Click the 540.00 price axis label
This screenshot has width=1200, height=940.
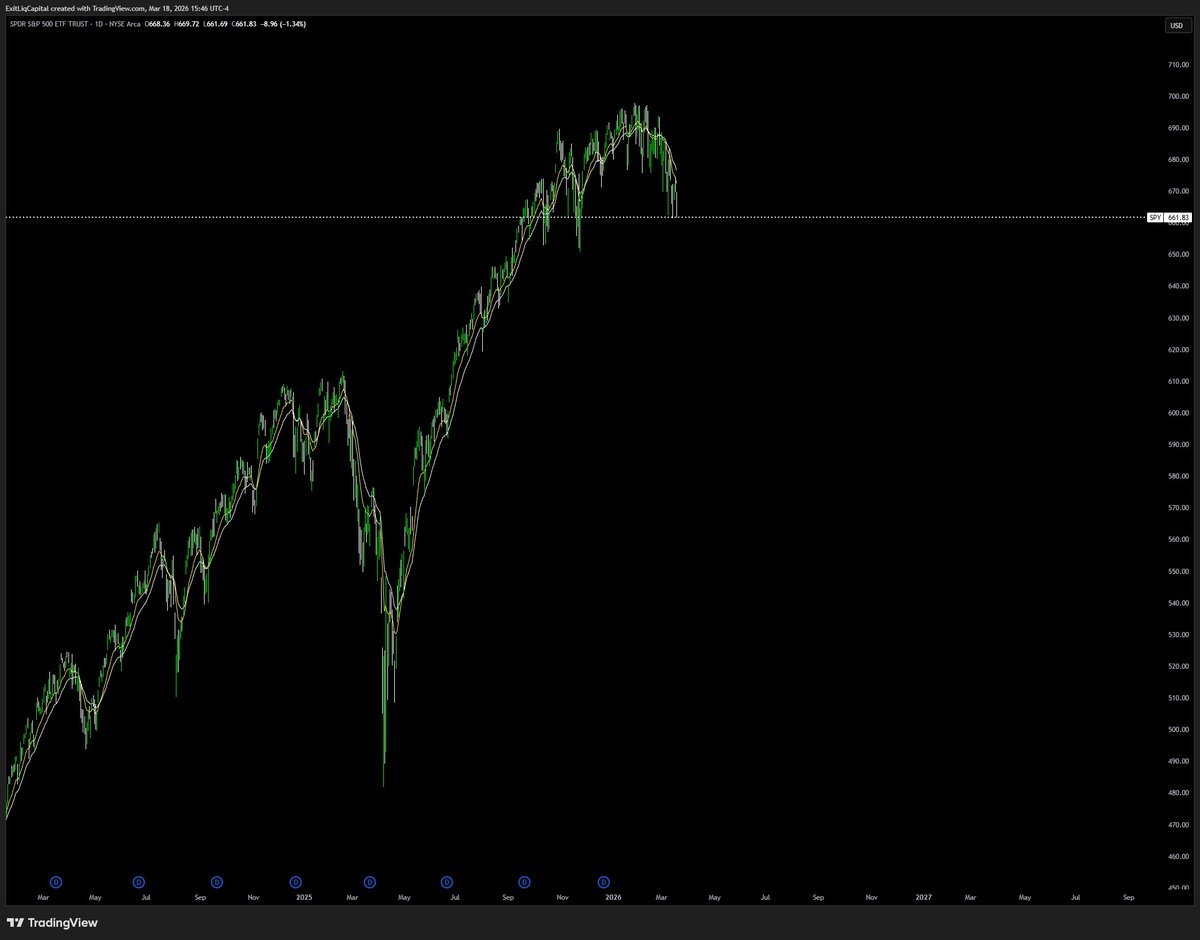point(1177,603)
